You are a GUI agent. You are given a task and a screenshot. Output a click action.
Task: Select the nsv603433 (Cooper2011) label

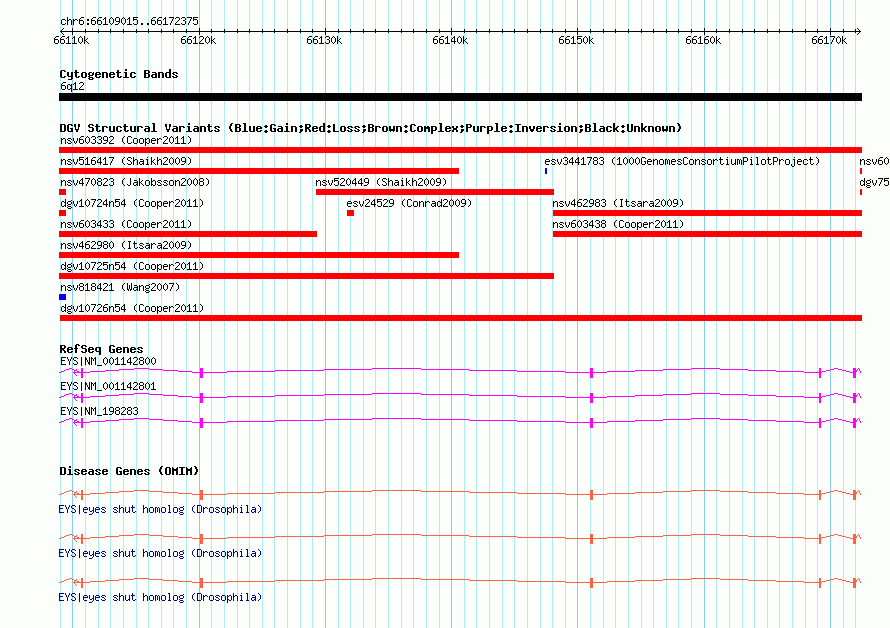click(x=126, y=224)
